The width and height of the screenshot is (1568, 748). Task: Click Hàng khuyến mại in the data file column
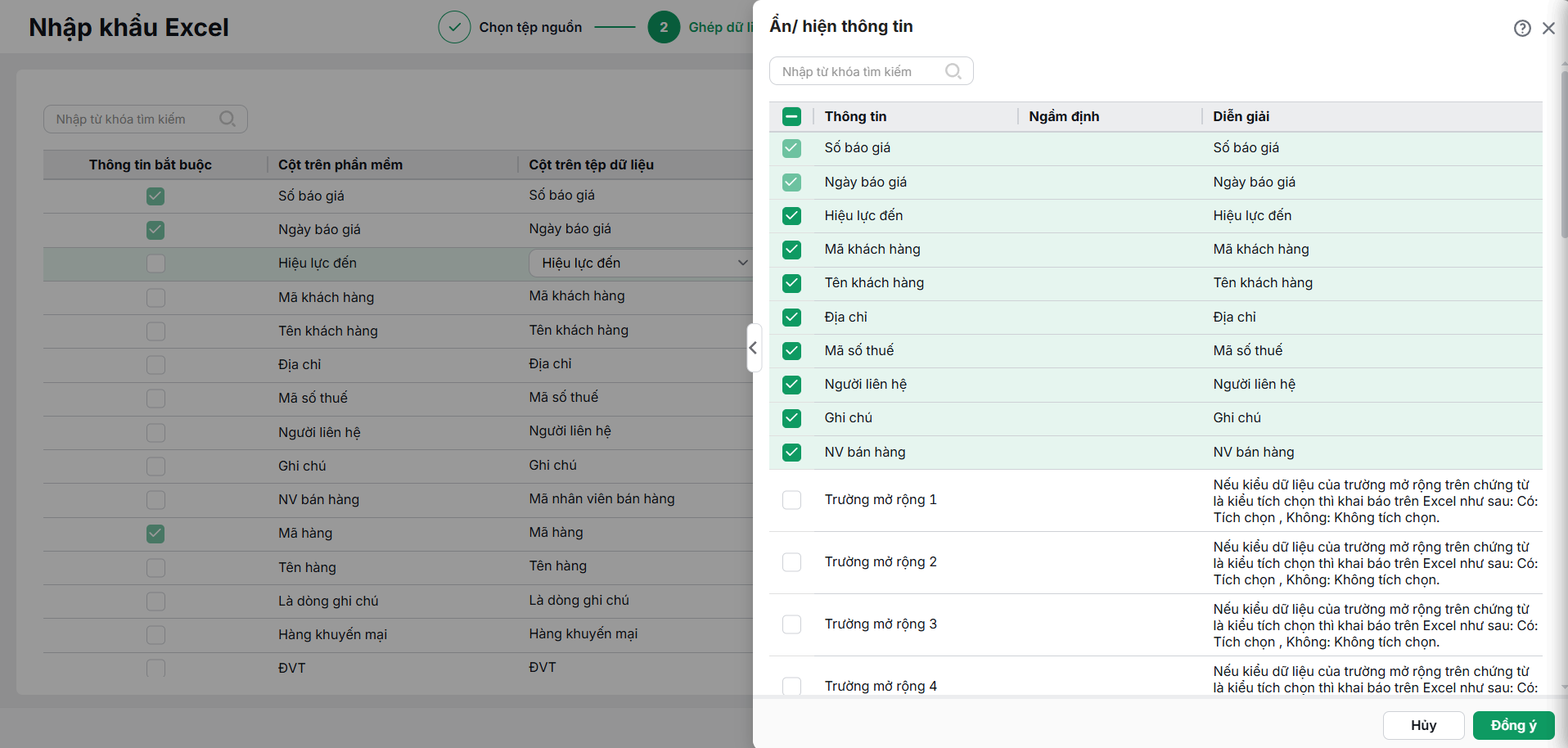(583, 633)
